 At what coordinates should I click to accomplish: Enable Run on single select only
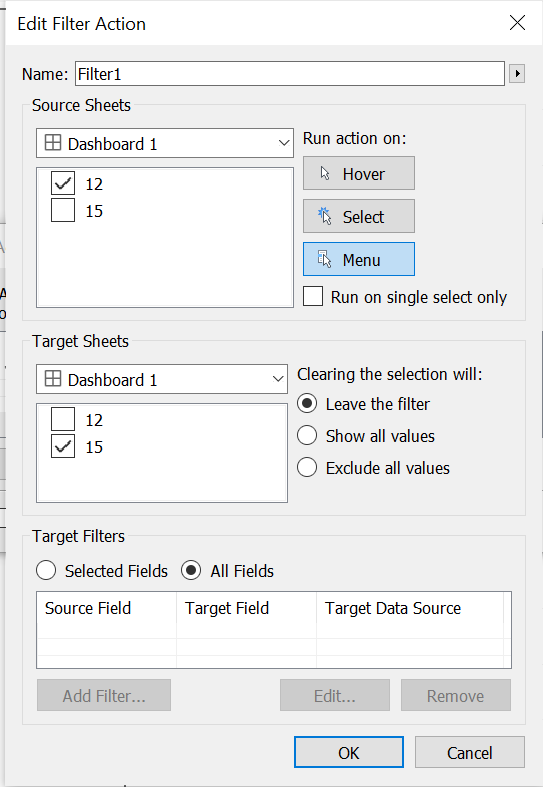coord(313,296)
